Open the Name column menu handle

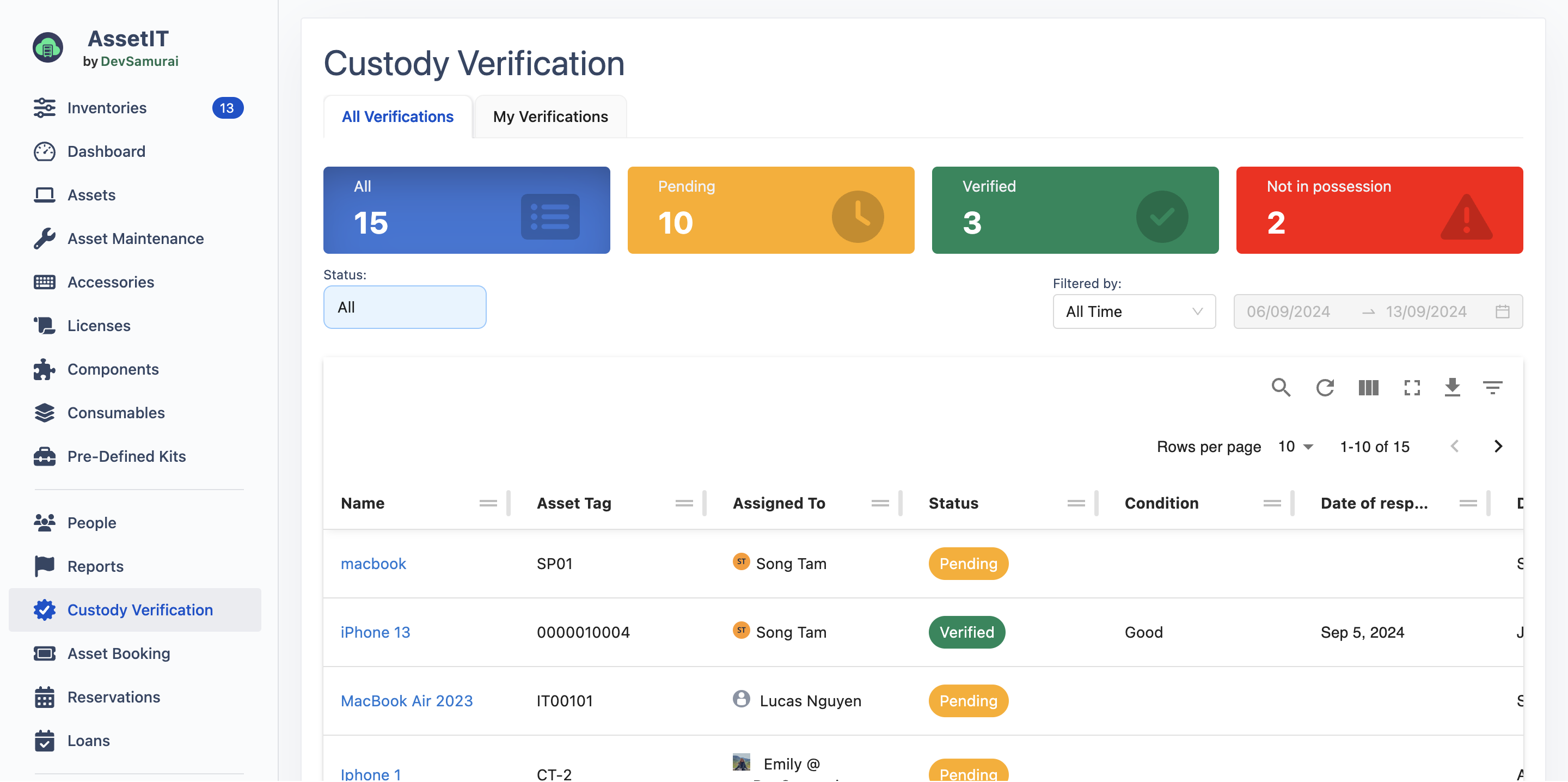(488, 503)
